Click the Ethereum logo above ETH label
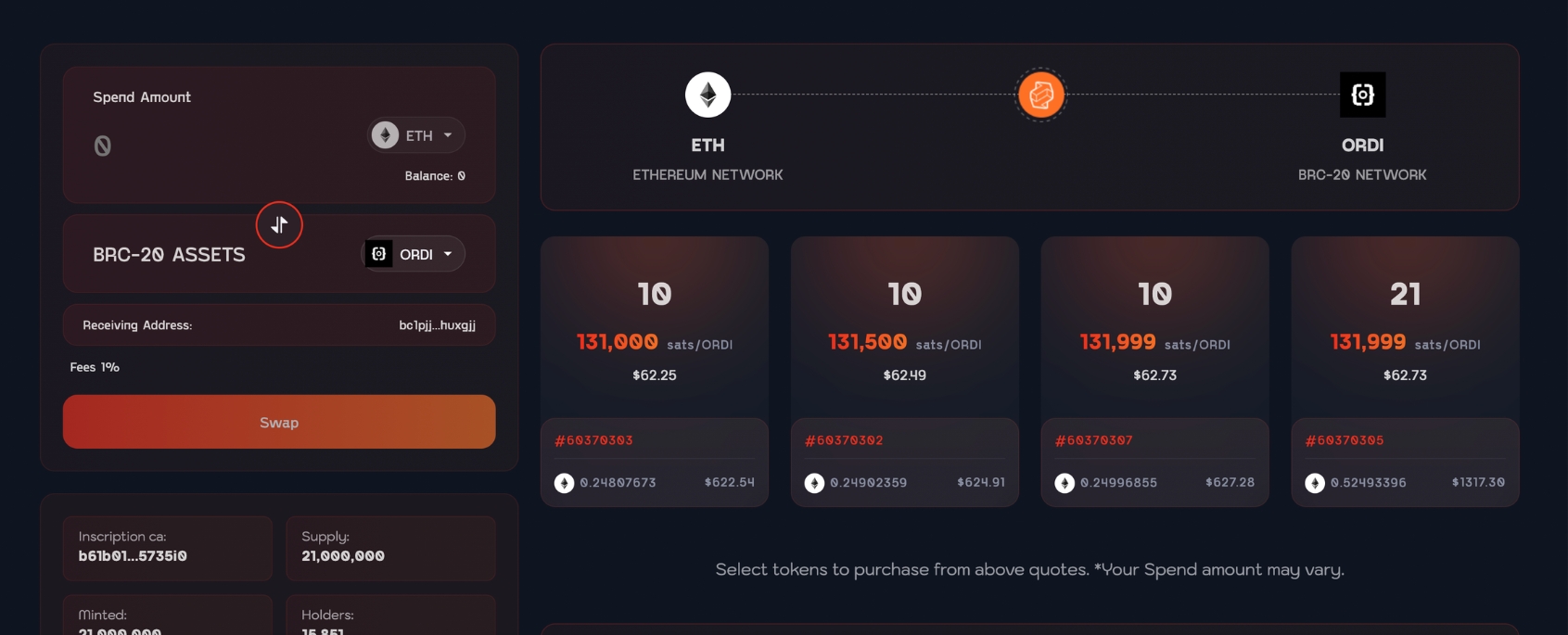 708,95
